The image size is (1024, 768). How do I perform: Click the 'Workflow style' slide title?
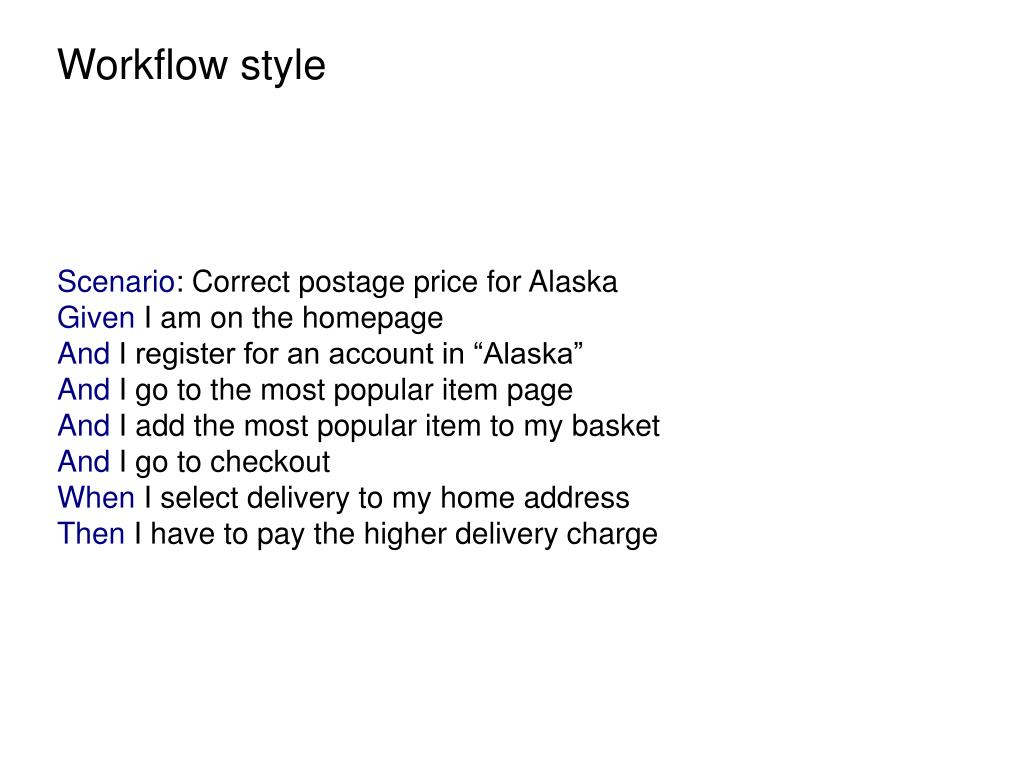click(191, 66)
